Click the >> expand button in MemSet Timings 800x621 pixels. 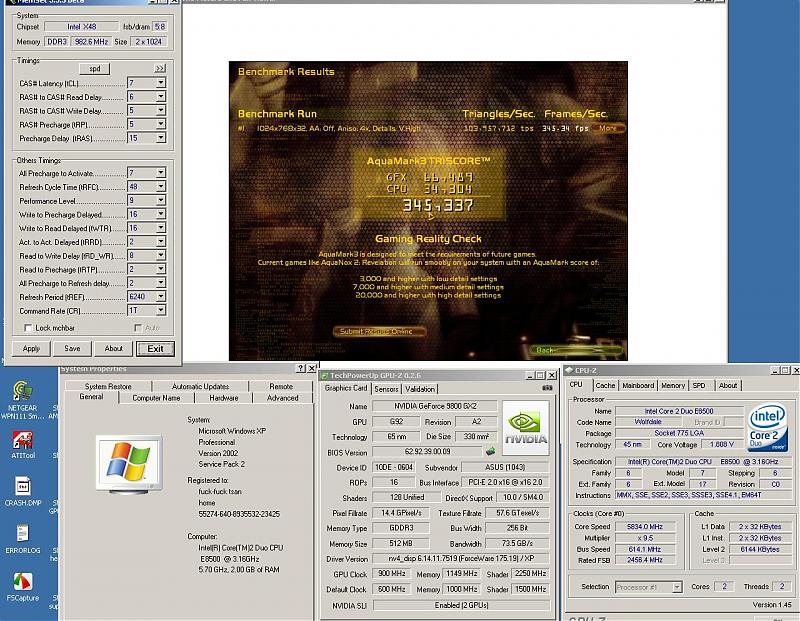(160, 68)
